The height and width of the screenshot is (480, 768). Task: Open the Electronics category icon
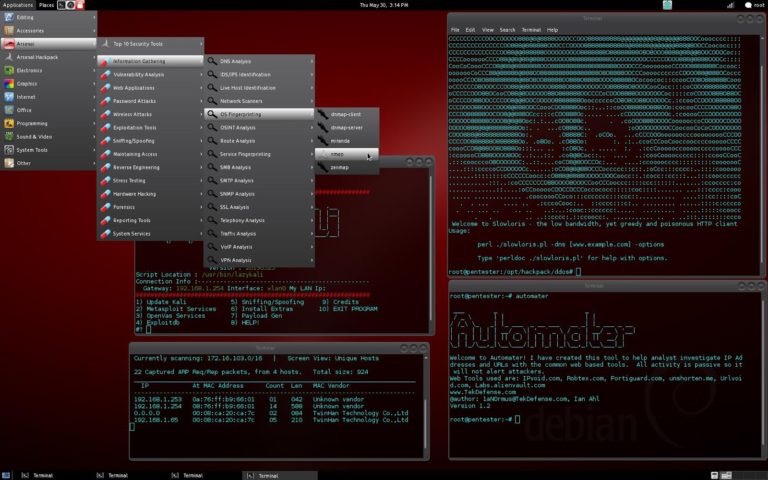click(x=9, y=70)
